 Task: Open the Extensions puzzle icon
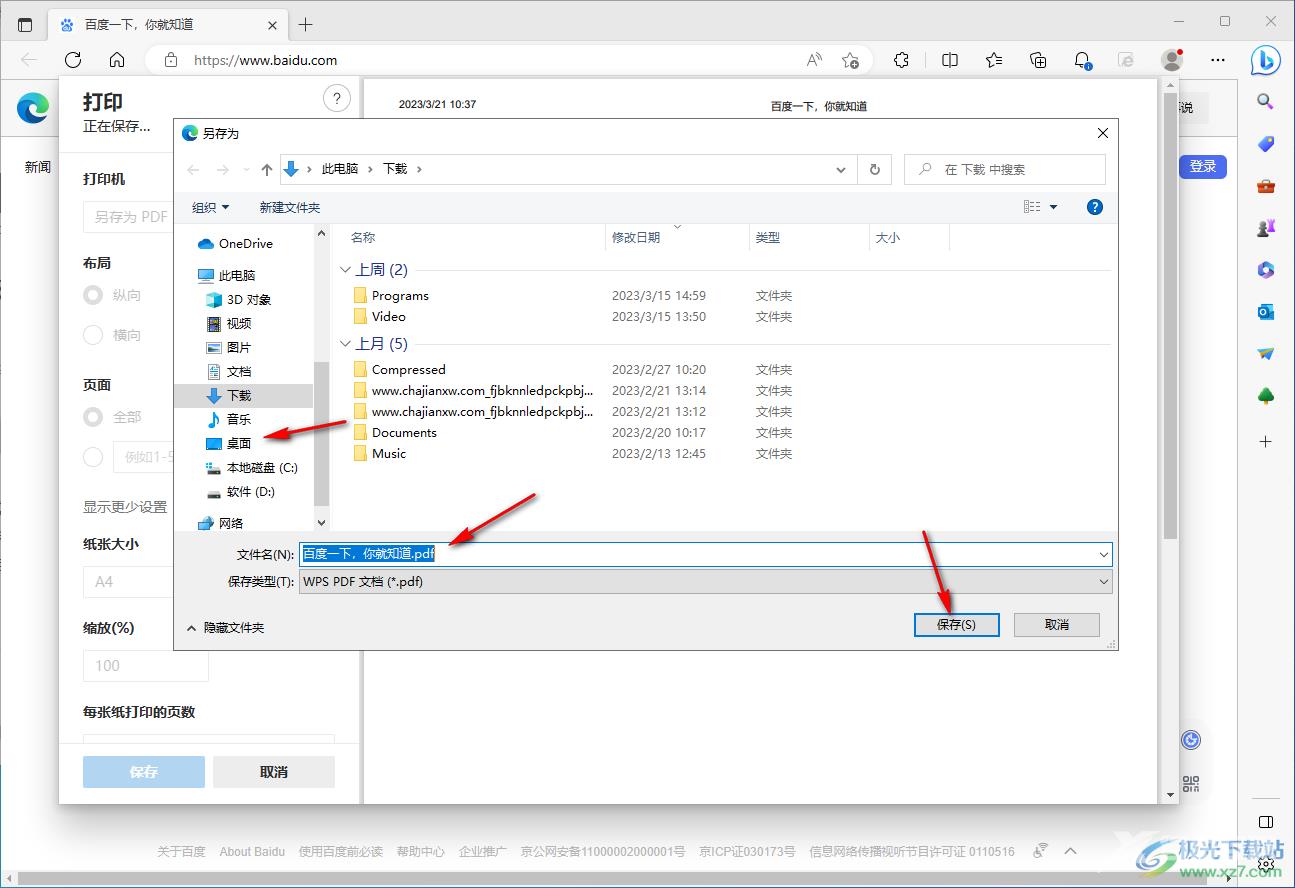[901, 60]
